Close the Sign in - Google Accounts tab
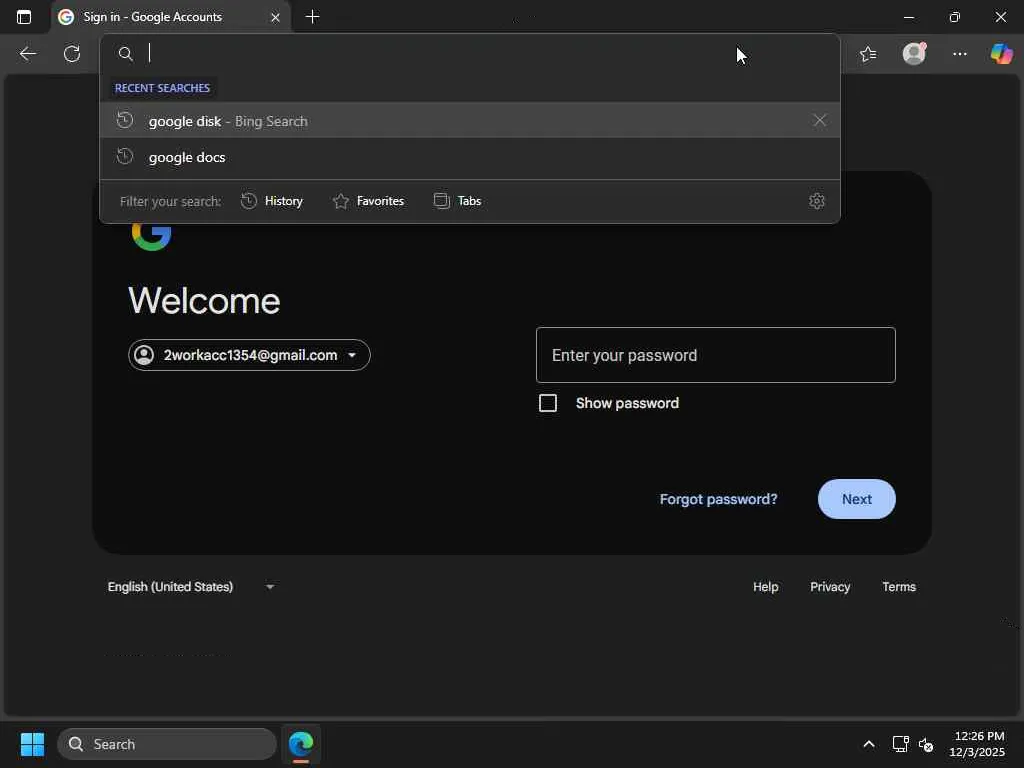Image resolution: width=1024 pixels, height=768 pixels. tap(276, 18)
